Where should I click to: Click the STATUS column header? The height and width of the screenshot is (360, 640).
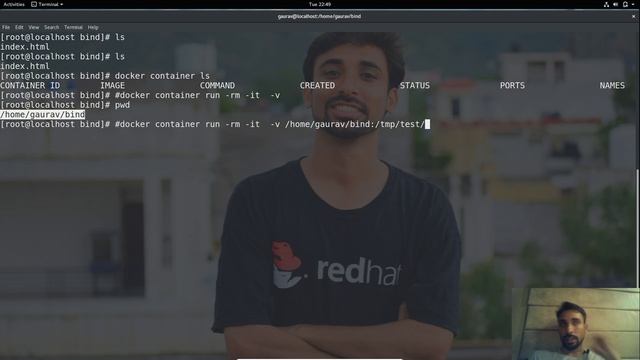[415, 86]
